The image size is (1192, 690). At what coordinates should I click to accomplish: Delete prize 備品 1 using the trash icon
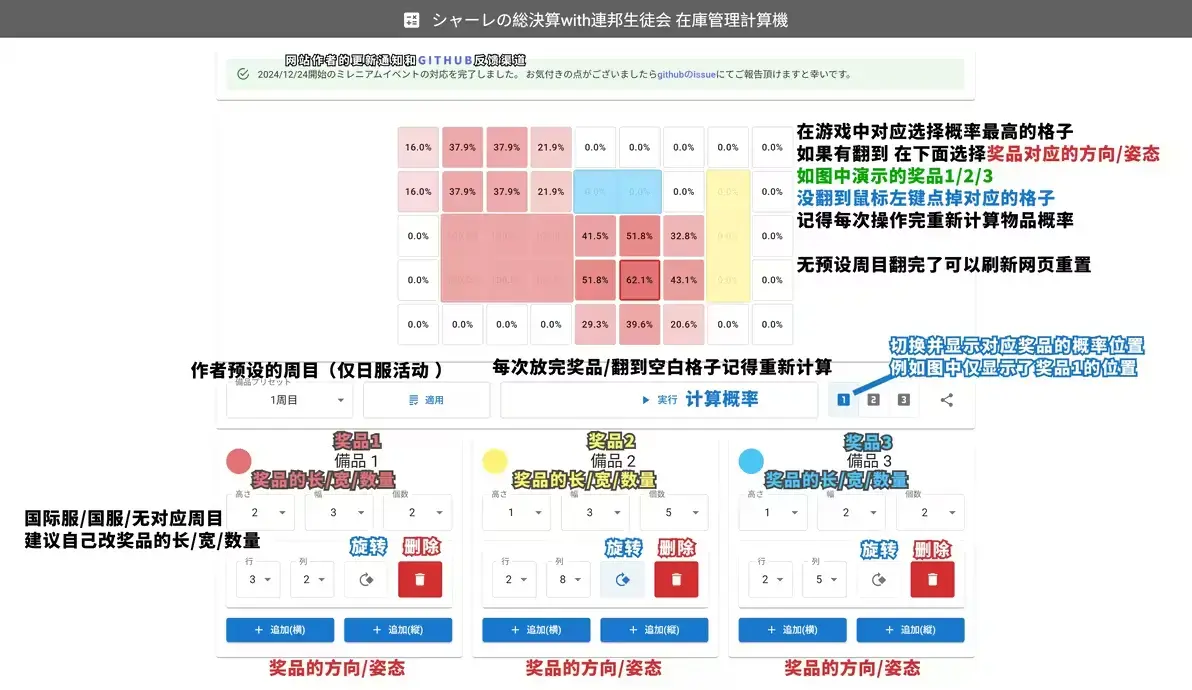point(420,579)
